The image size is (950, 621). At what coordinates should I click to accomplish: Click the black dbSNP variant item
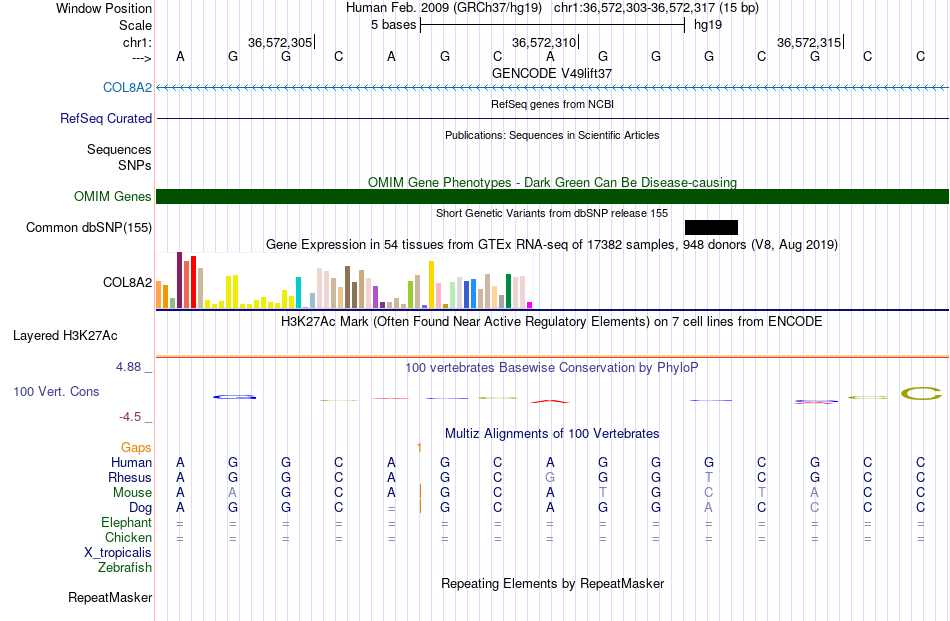click(711, 227)
